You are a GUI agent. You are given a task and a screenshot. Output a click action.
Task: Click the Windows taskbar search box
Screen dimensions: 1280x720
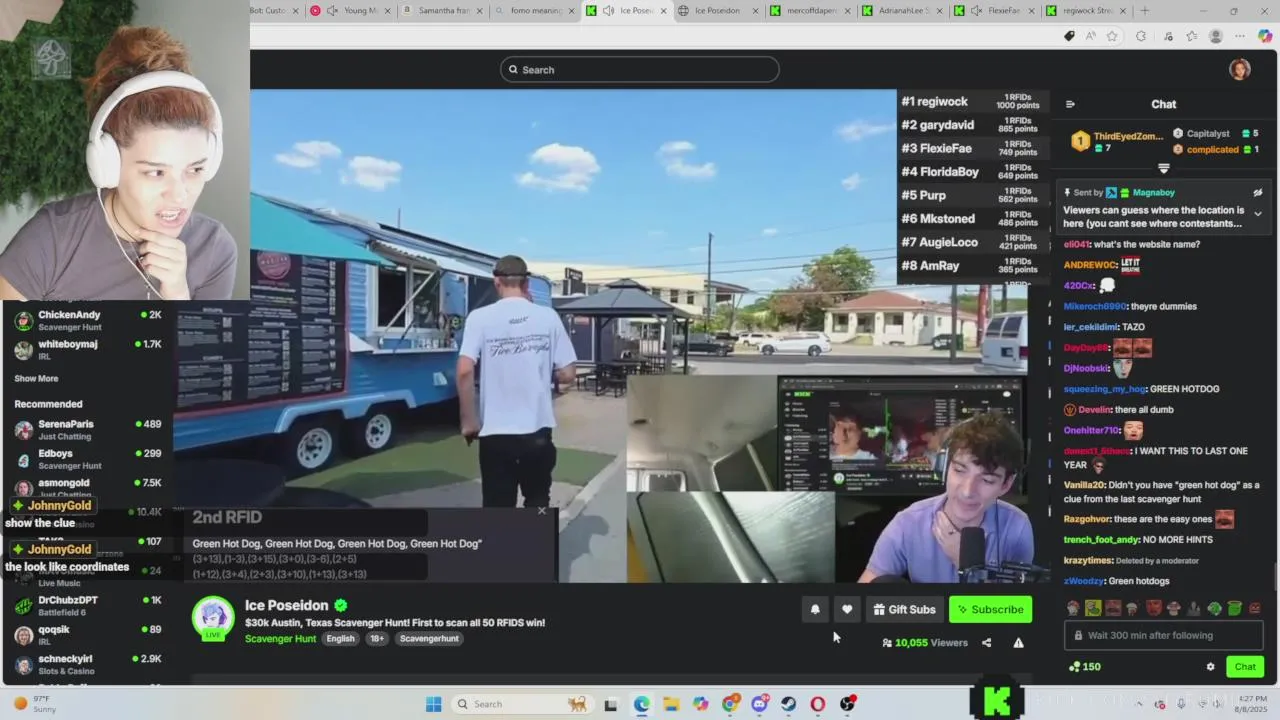[520, 704]
